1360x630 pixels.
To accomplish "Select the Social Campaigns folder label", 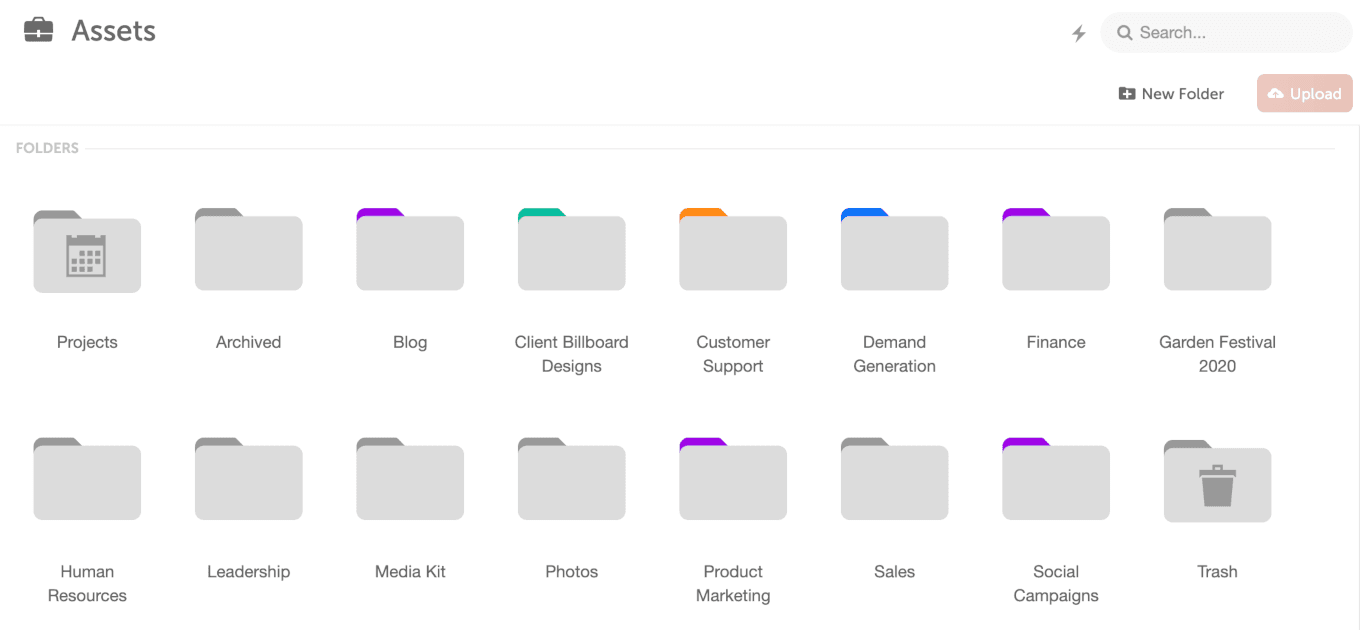I will [1056, 583].
